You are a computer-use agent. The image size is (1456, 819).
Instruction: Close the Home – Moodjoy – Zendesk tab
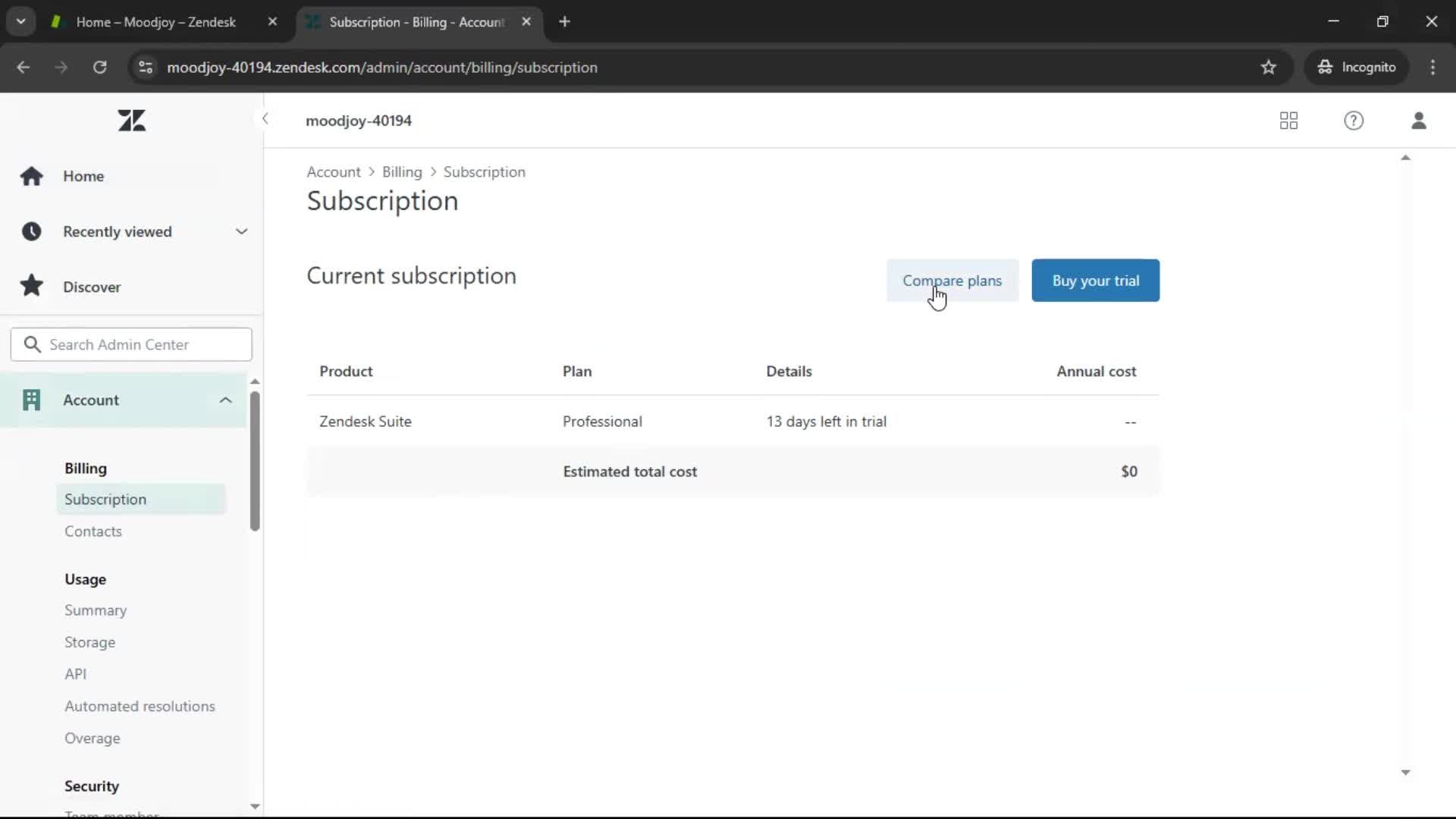[x=272, y=22]
